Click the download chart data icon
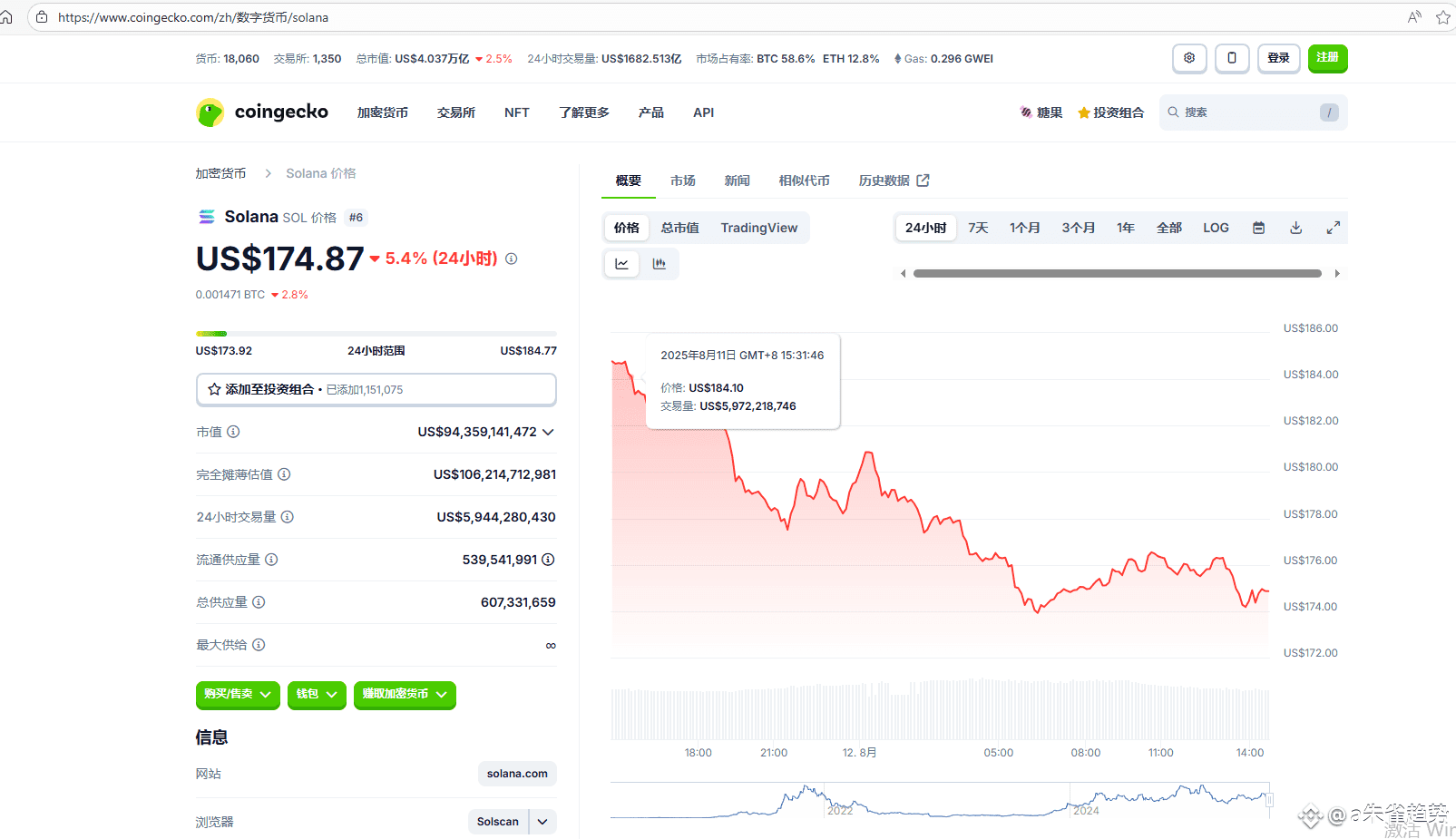 coord(1296,228)
